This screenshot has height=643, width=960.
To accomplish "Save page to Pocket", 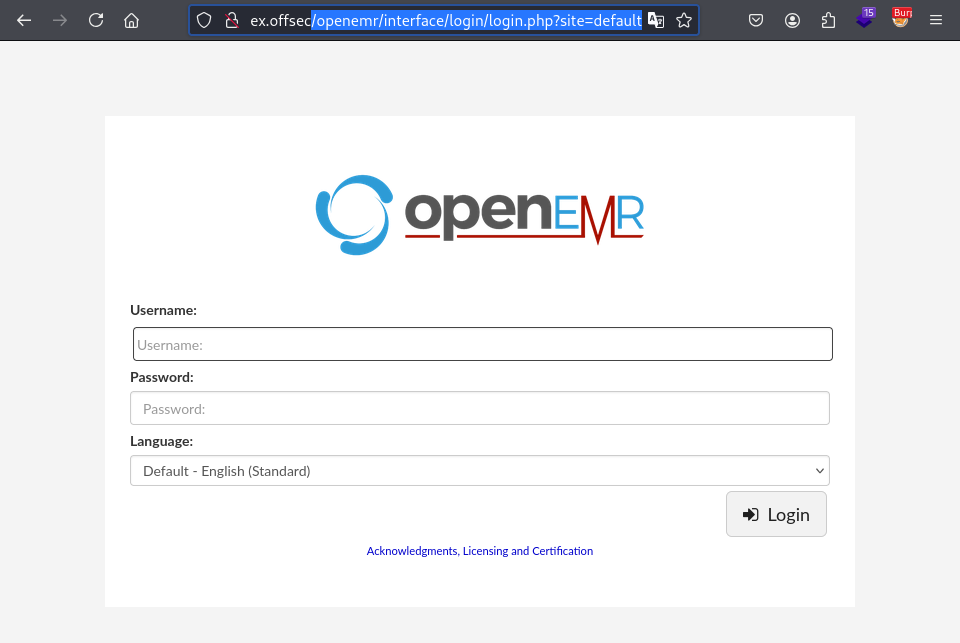I will (756, 20).
